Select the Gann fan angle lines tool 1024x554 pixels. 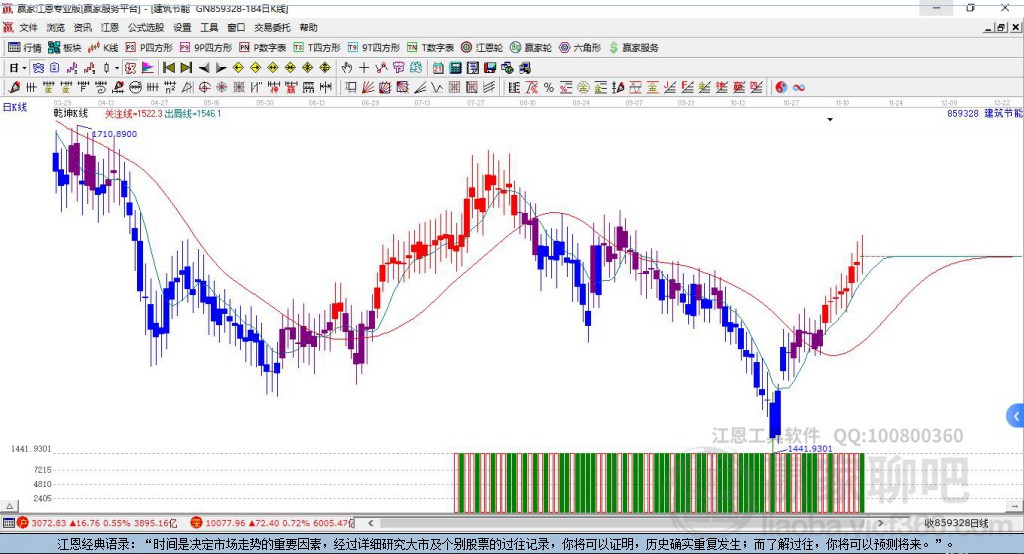tap(368, 87)
